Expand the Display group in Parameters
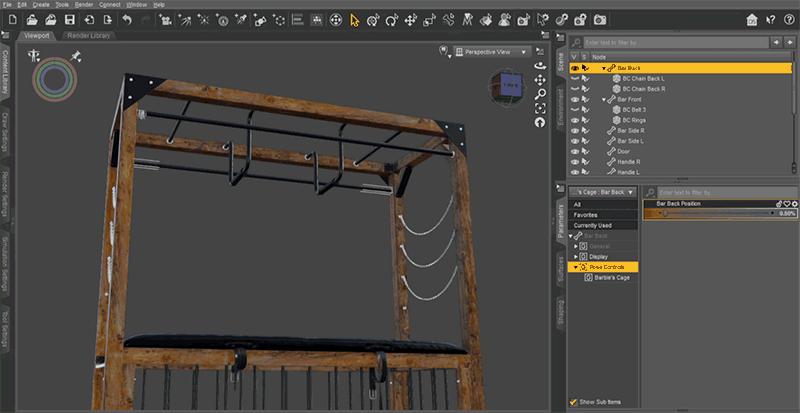The width and height of the screenshot is (800, 413). tap(577, 256)
